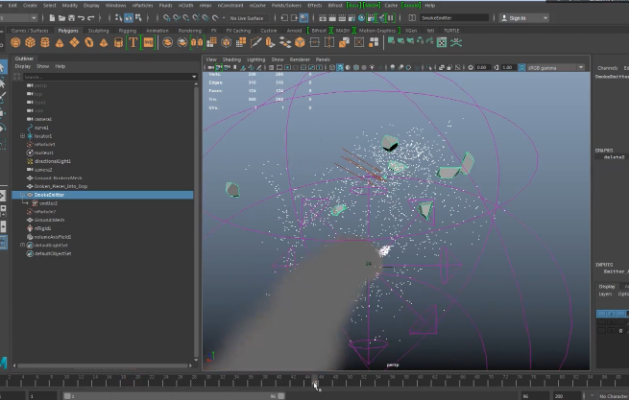
Task: Click the magnet Snap to Grids icon
Action: (x=166, y=18)
